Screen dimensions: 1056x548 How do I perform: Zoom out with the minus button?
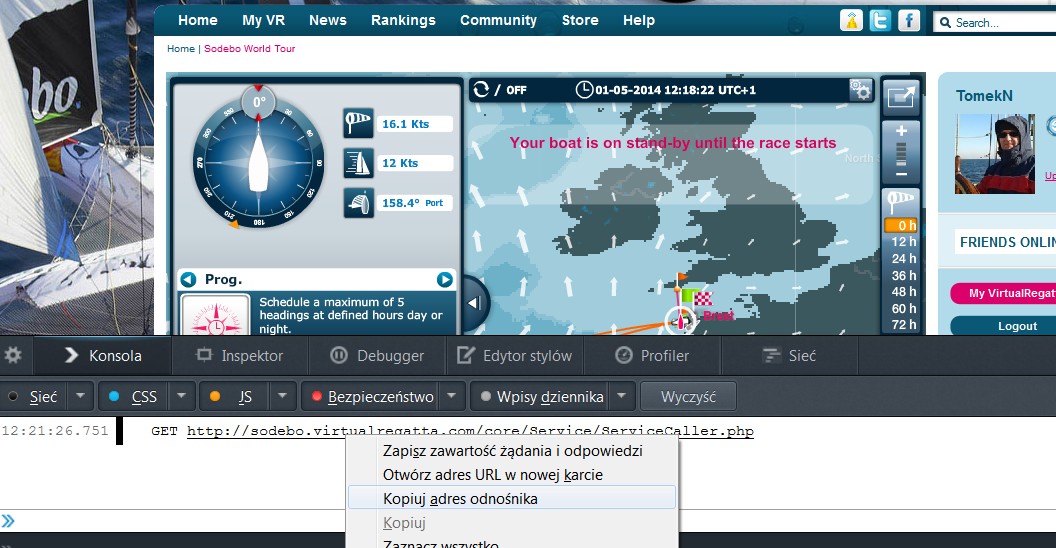(901, 175)
